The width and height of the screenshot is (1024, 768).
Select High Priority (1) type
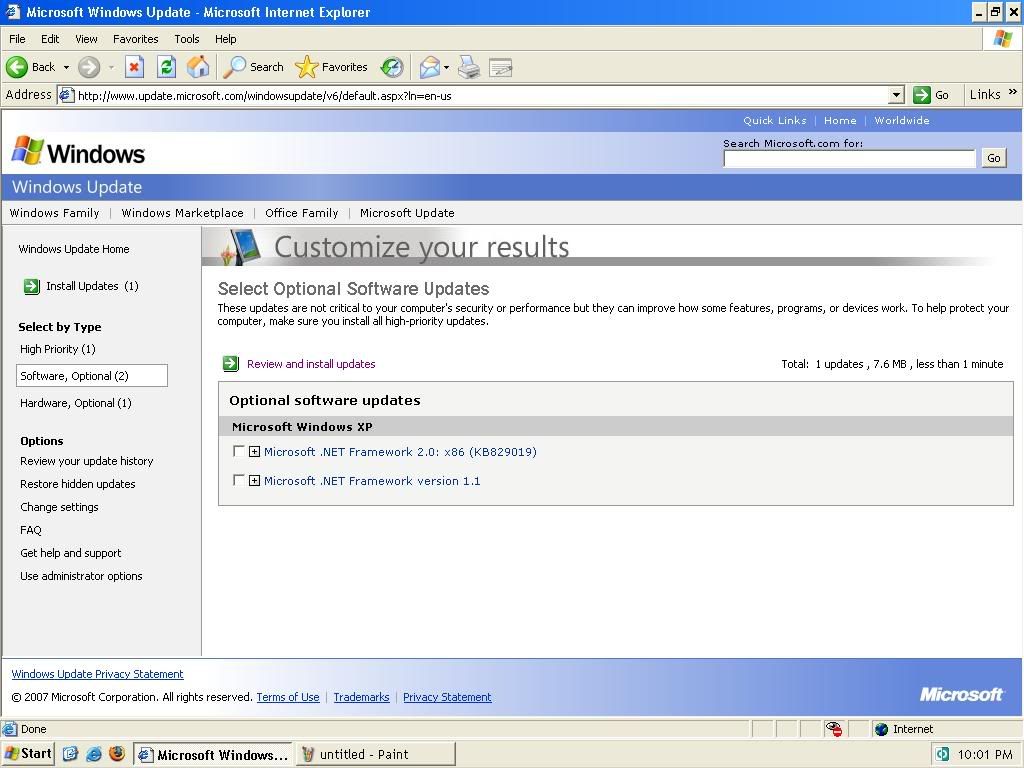57,349
